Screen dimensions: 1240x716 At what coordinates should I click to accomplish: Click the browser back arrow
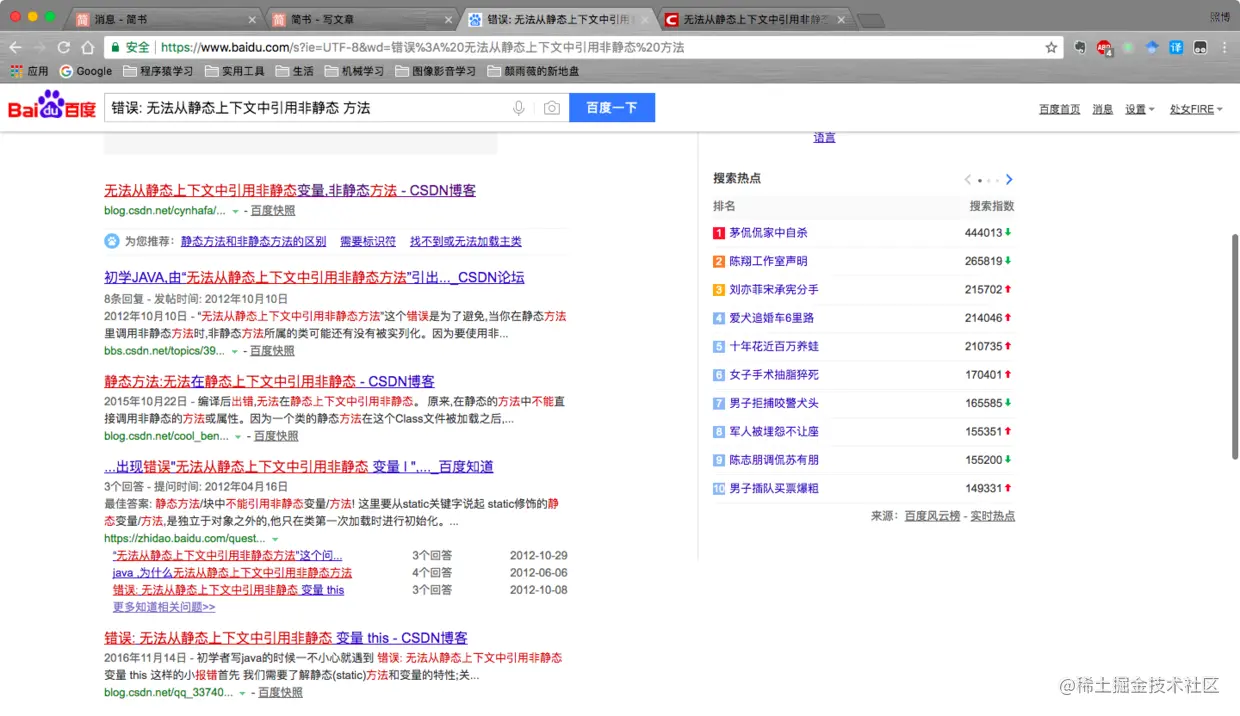(15, 47)
